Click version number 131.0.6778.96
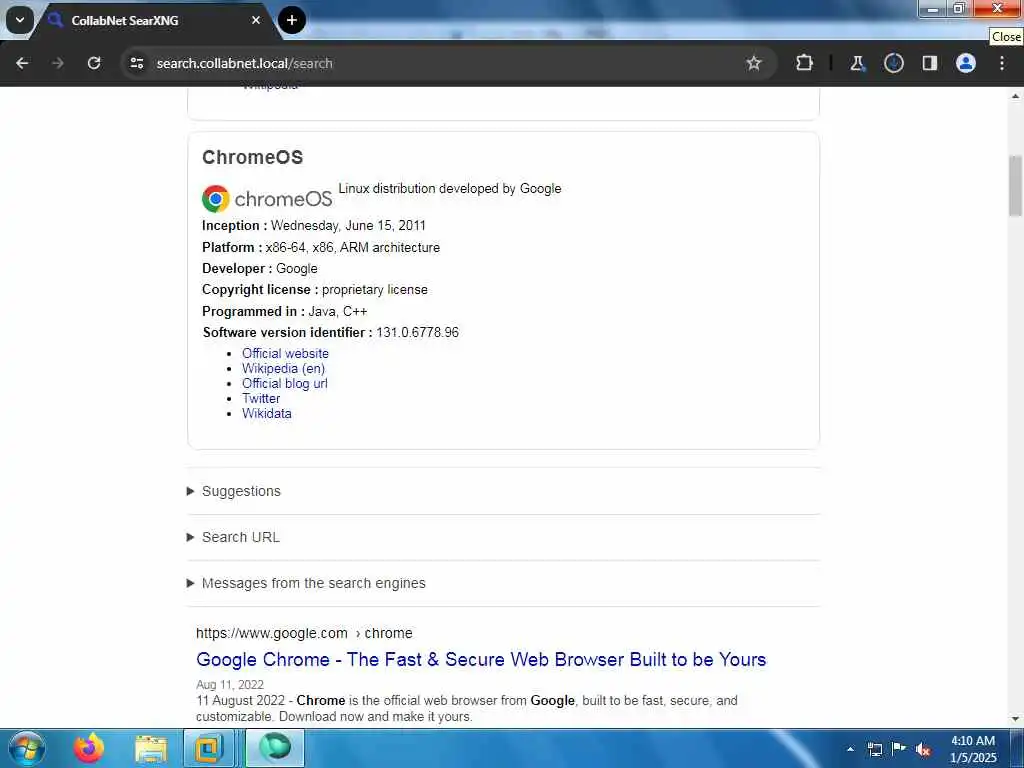Screen dimensions: 1024x768 point(418,332)
